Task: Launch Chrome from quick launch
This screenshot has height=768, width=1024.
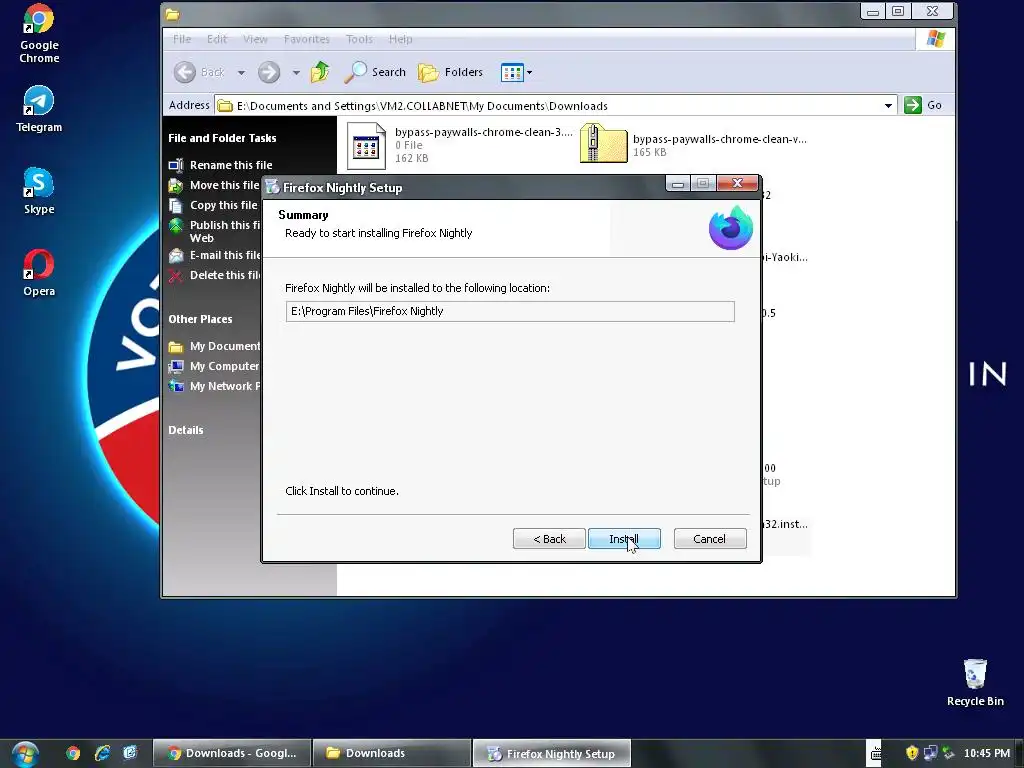Action: tap(73, 753)
